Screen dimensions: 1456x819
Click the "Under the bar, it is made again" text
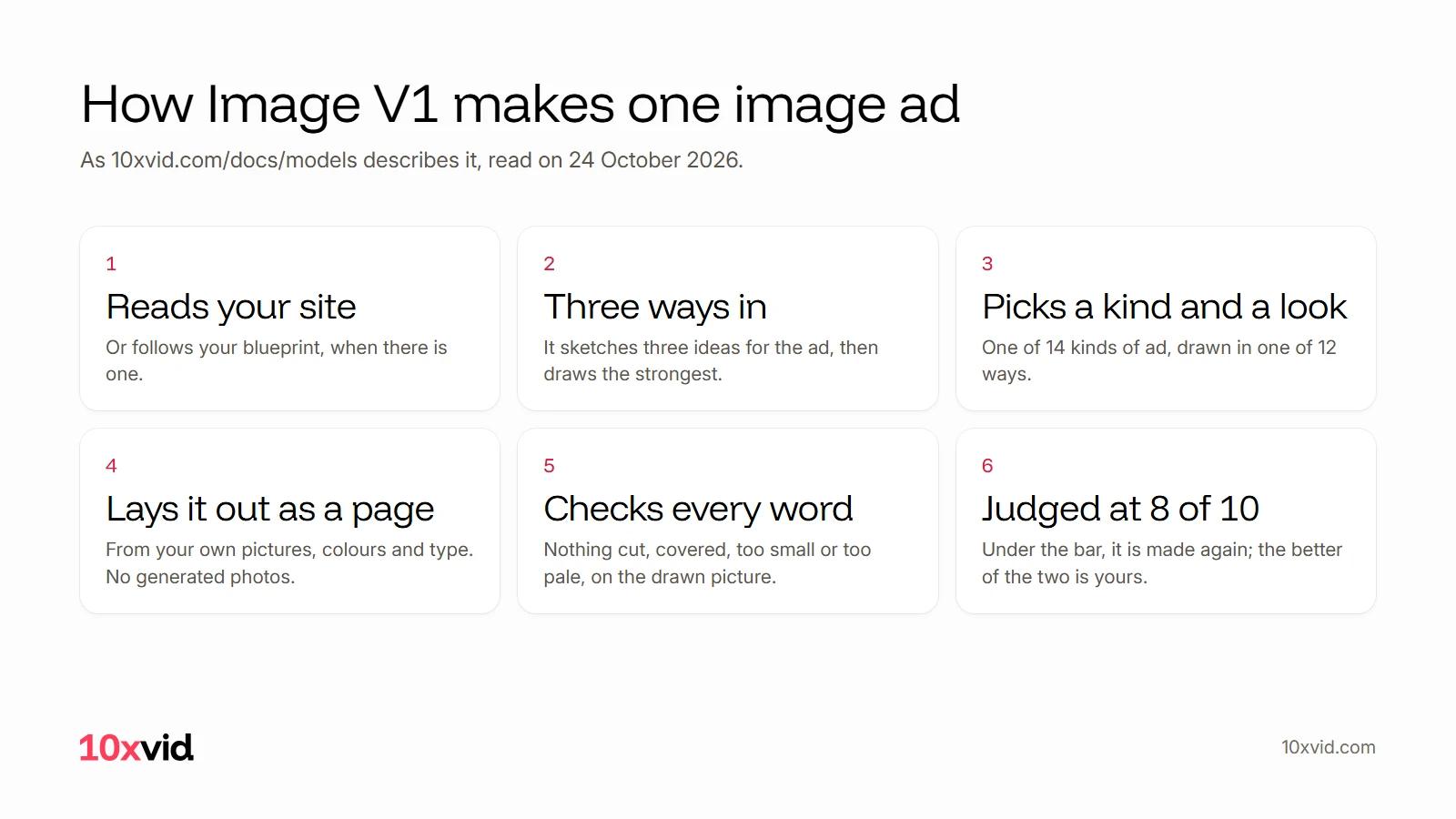pos(1162,563)
